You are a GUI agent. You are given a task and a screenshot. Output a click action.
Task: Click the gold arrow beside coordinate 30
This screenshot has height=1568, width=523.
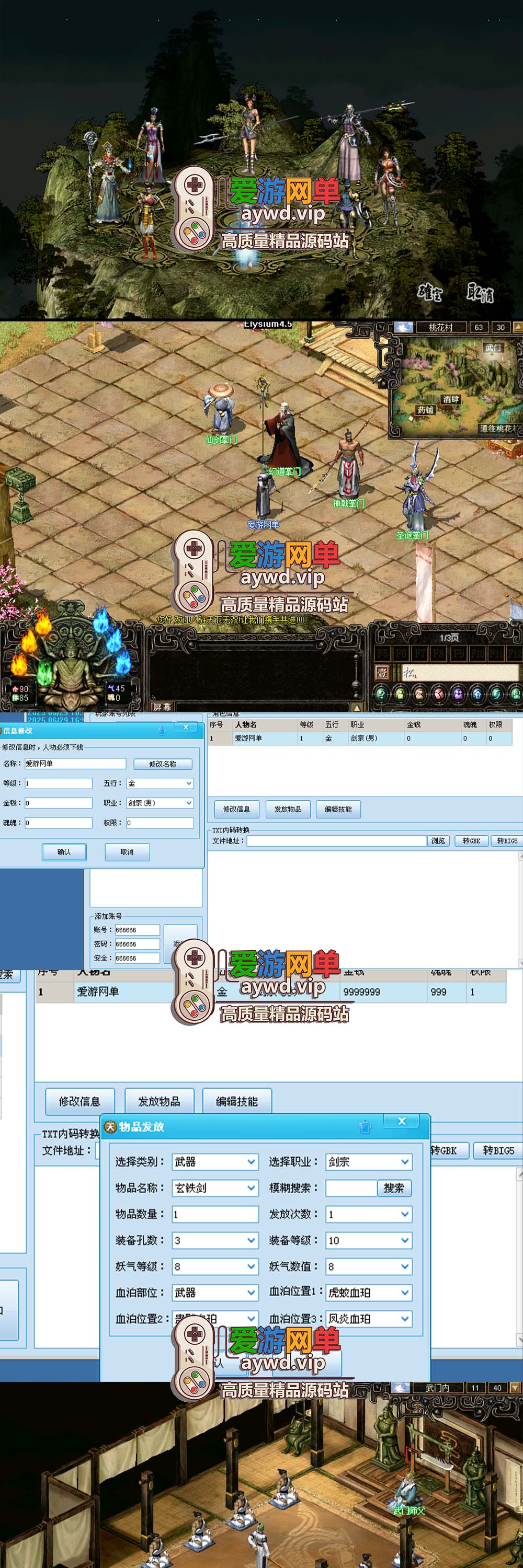pos(518,328)
